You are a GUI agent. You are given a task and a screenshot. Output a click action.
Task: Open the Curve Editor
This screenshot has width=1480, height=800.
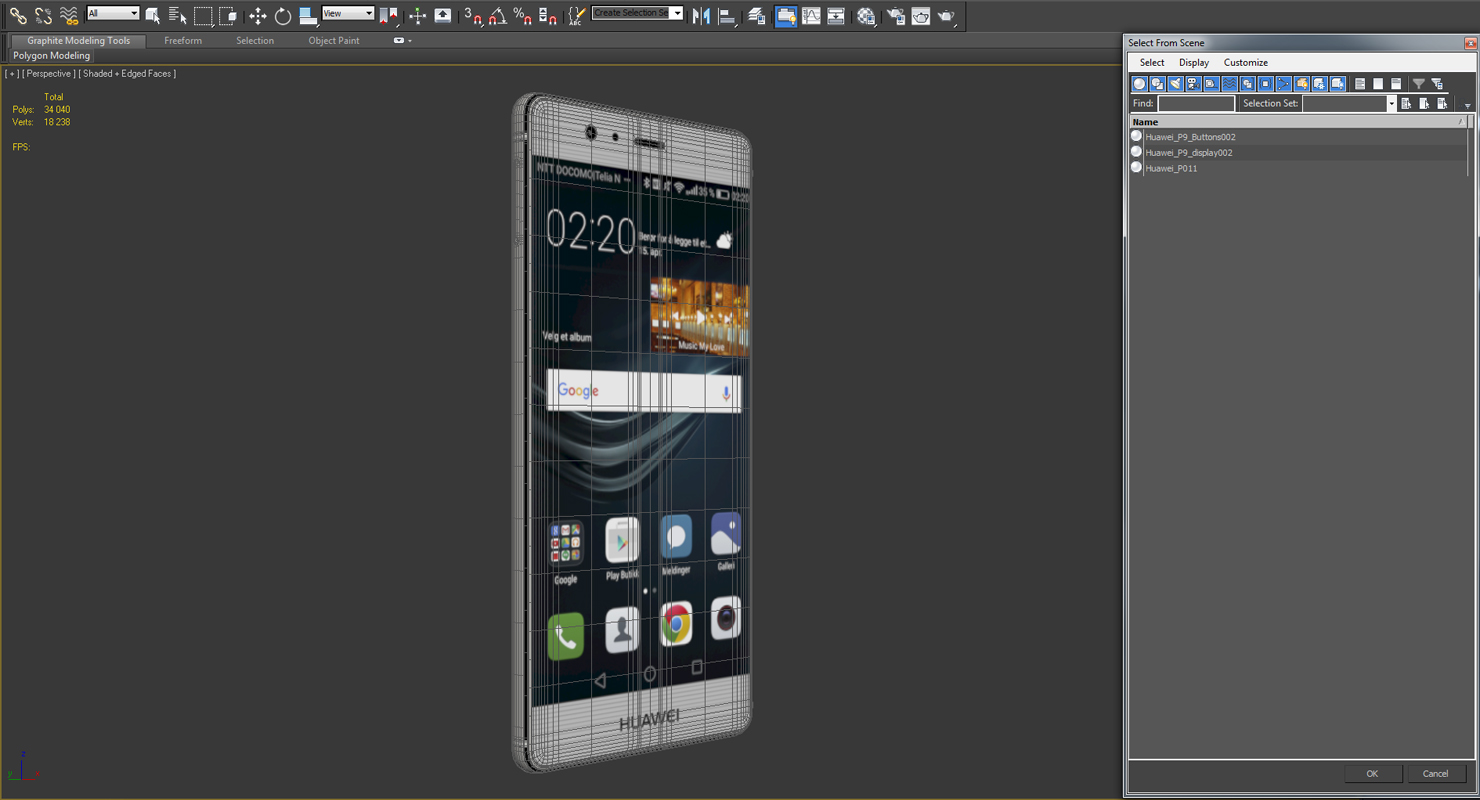(811, 15)
